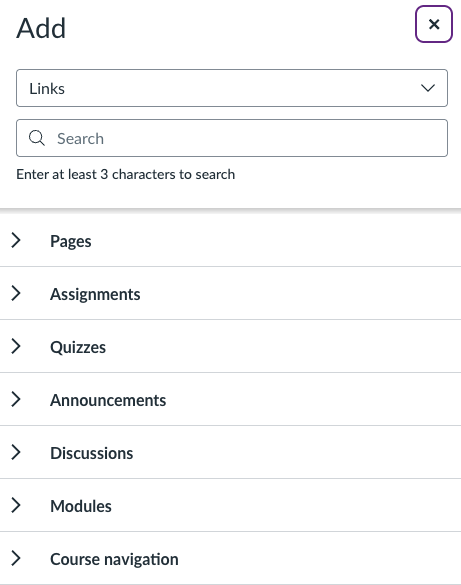Click the Modules label
Image resolution: width=461 pixels, height=585 pixels.
pos(81,506)
